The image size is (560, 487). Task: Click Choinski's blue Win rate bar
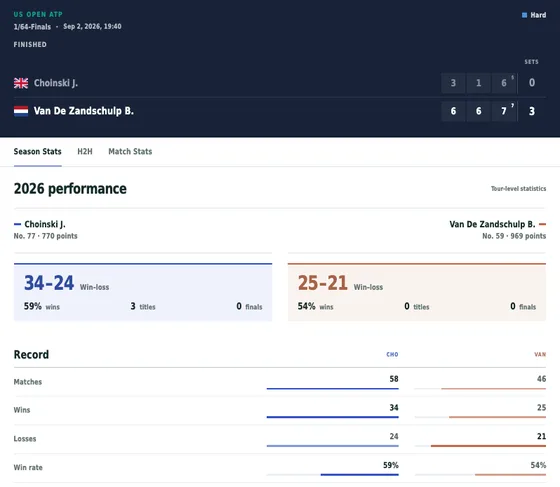[x=360, y=475]
